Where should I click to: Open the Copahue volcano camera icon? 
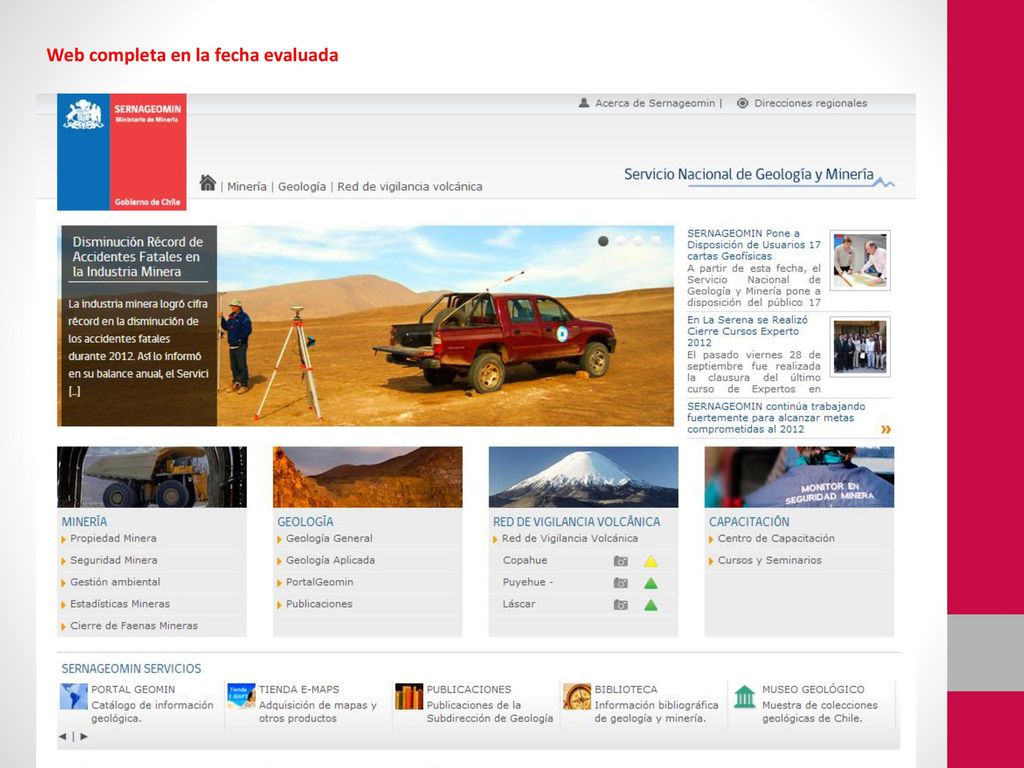[x=620, y=561]
